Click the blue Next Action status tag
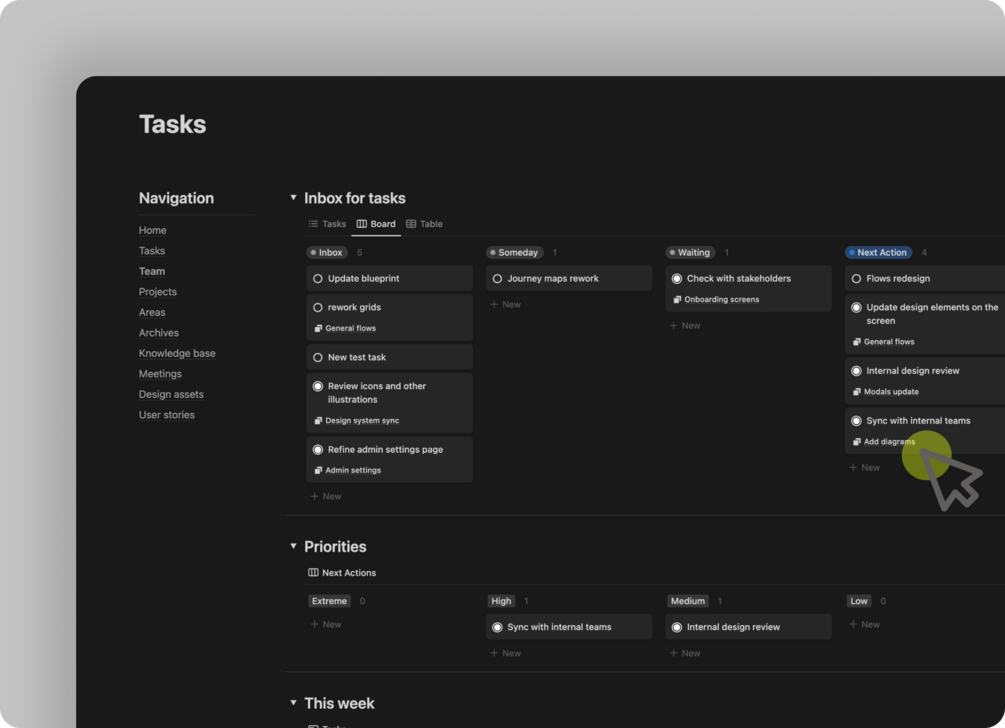The height and width of the screenshot is (728, 1005). tap(879, 252)
